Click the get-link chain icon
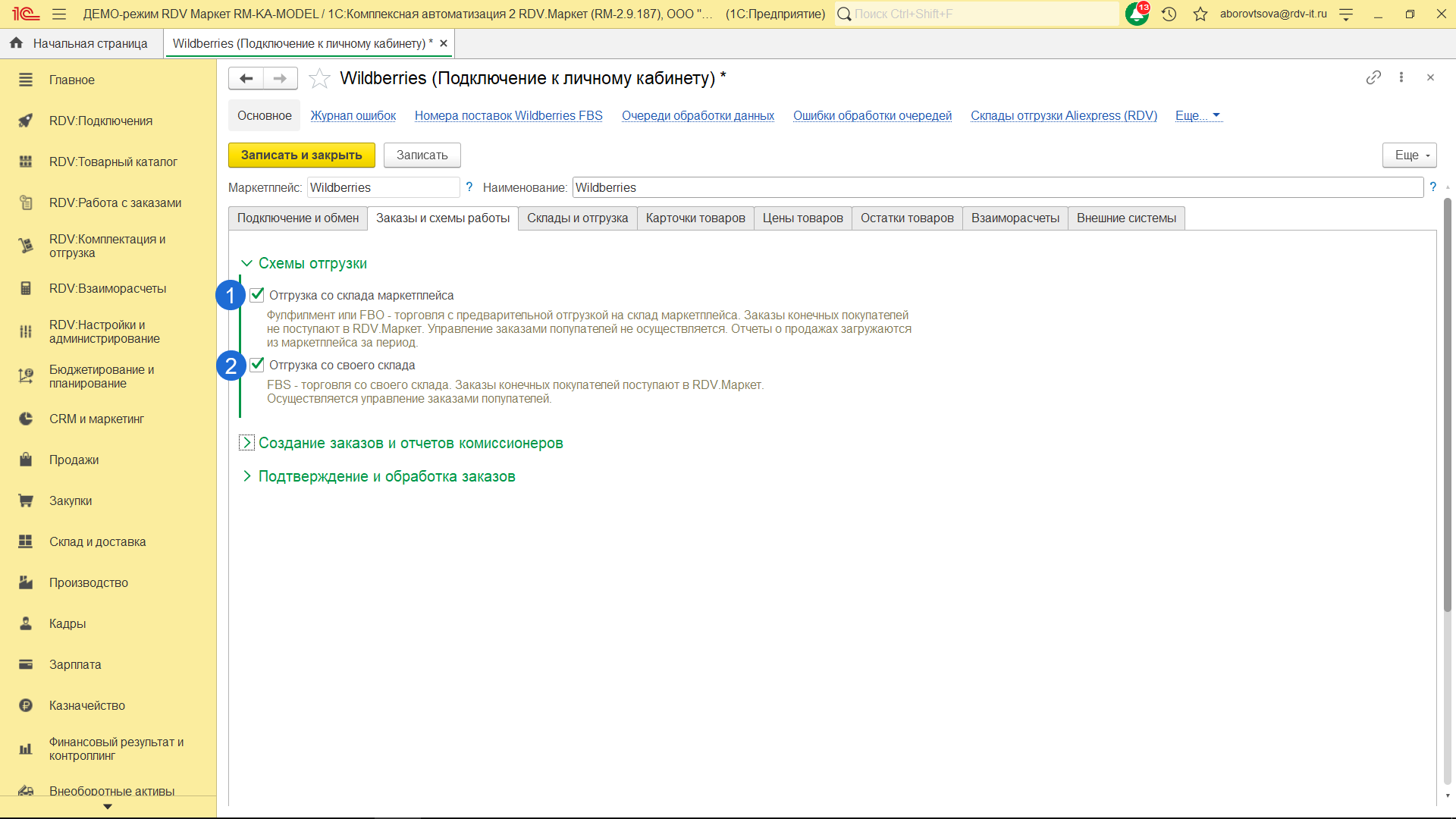The height and width of the screenshot is (819, 1456). coord(1373,77)
